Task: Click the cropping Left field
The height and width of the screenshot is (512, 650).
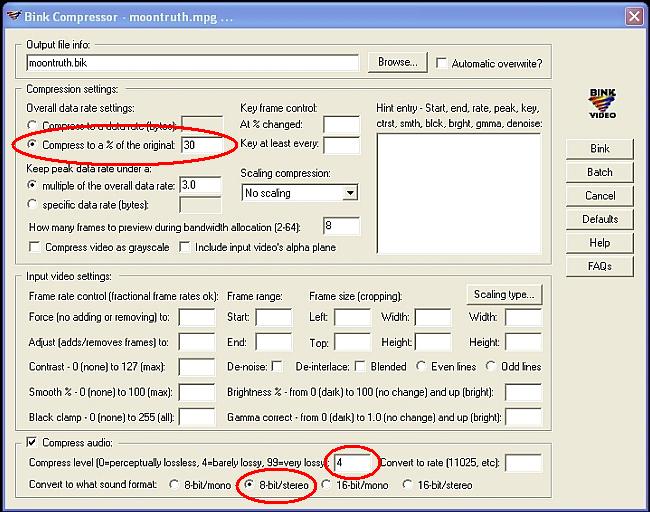Action: [x=352, y=317]
